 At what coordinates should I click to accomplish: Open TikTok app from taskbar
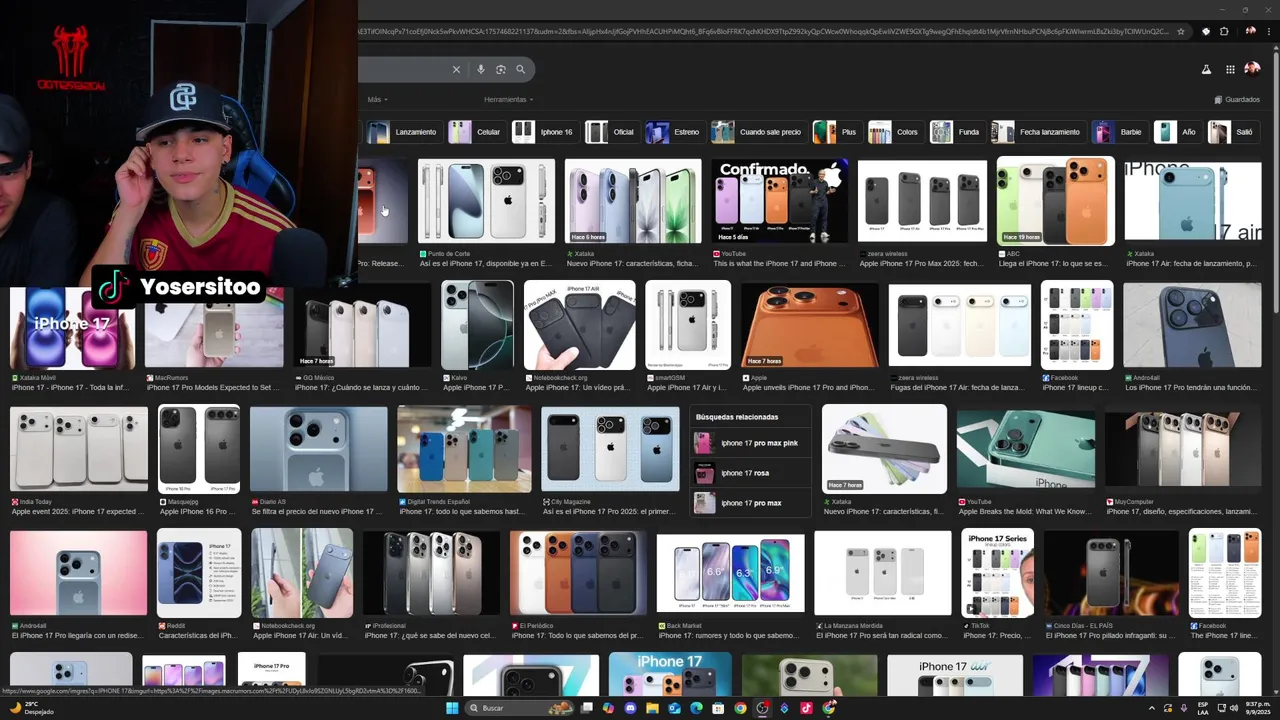point(806,708)
